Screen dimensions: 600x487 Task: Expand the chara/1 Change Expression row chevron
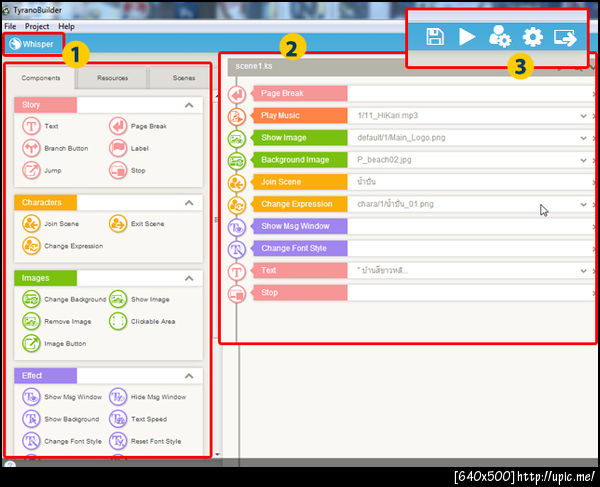pos(583,205)
